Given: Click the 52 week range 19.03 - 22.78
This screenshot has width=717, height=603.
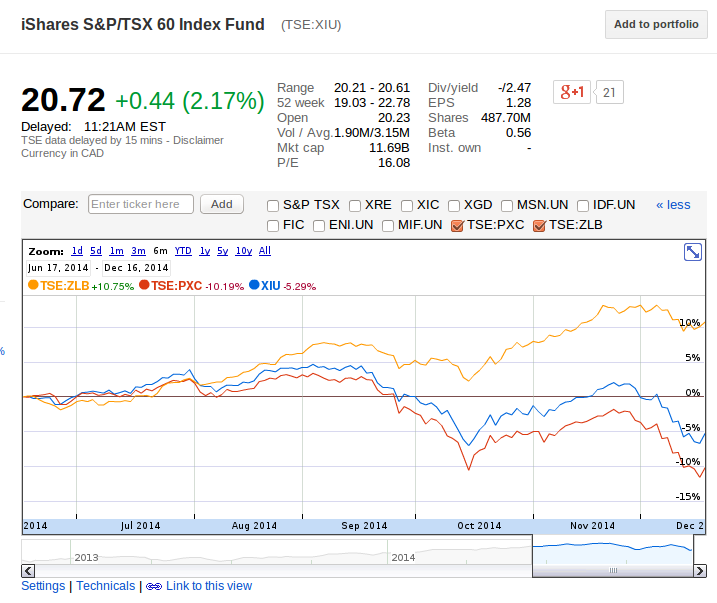Looking at the screenshot, I should pos(372,102).
